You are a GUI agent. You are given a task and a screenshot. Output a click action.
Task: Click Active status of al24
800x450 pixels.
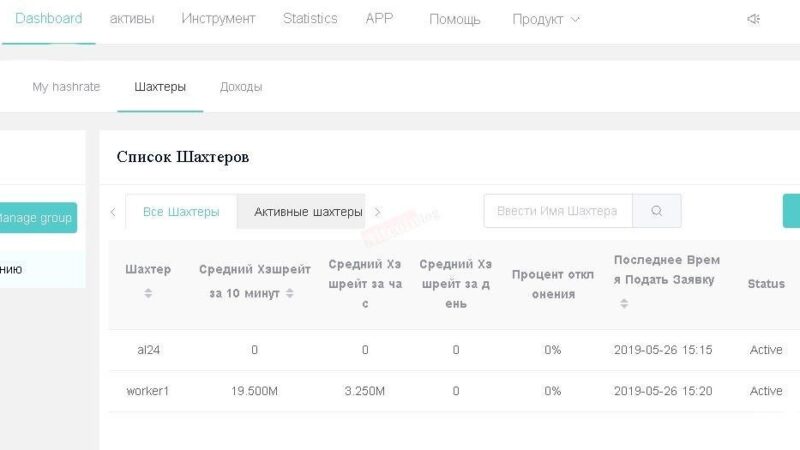click(766, 350)
